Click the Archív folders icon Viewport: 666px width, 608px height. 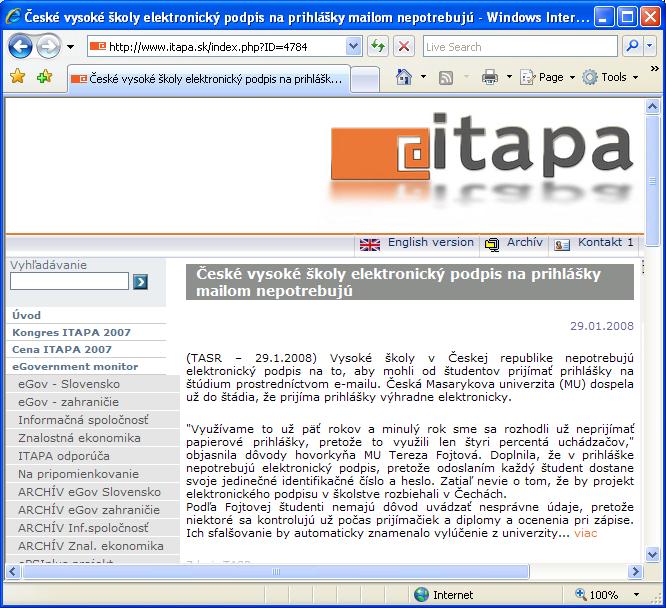pos(492,245)
